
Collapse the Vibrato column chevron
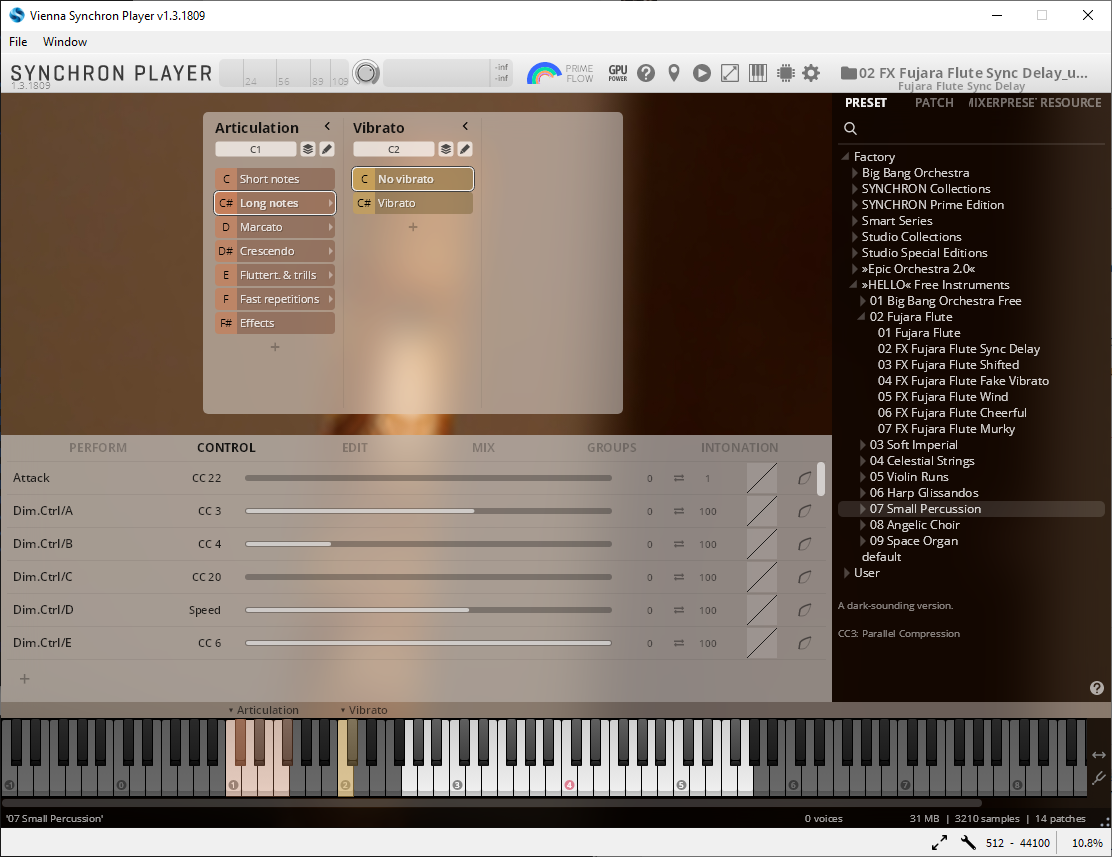pos(465,126)
